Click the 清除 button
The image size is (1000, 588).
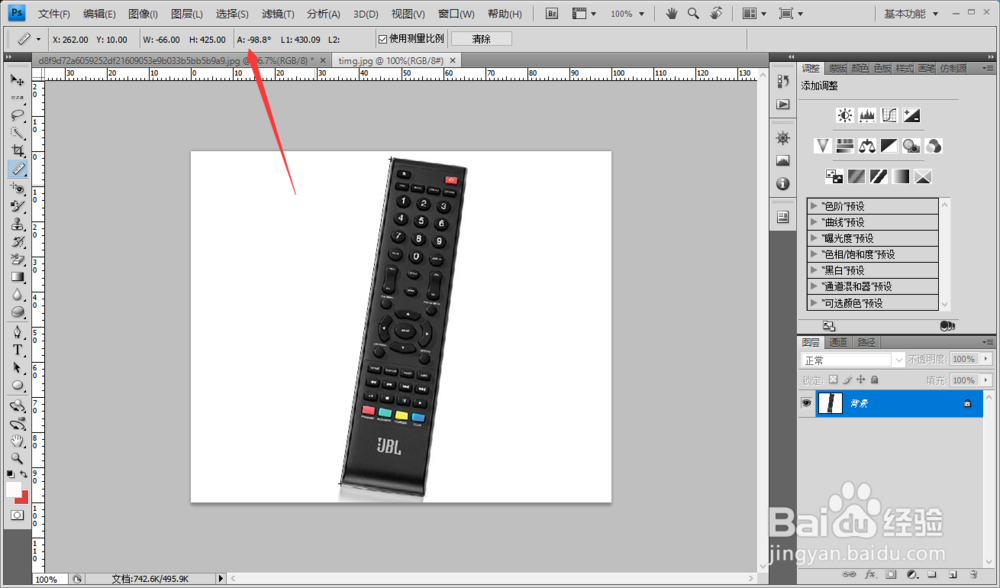[x=481, y=39]
